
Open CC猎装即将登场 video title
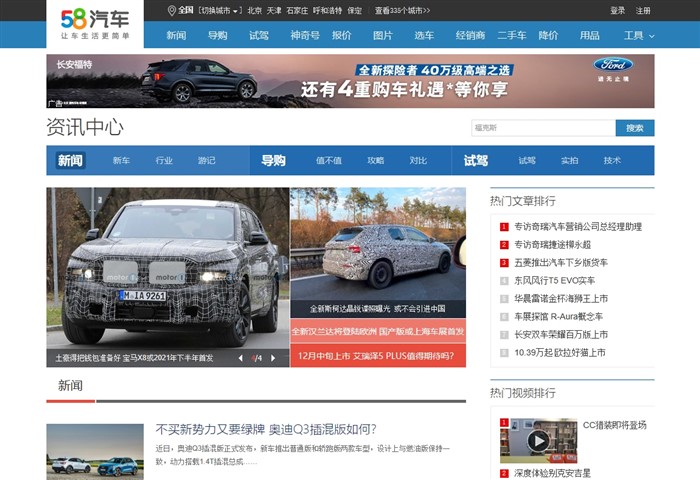(x=615, y=425)
